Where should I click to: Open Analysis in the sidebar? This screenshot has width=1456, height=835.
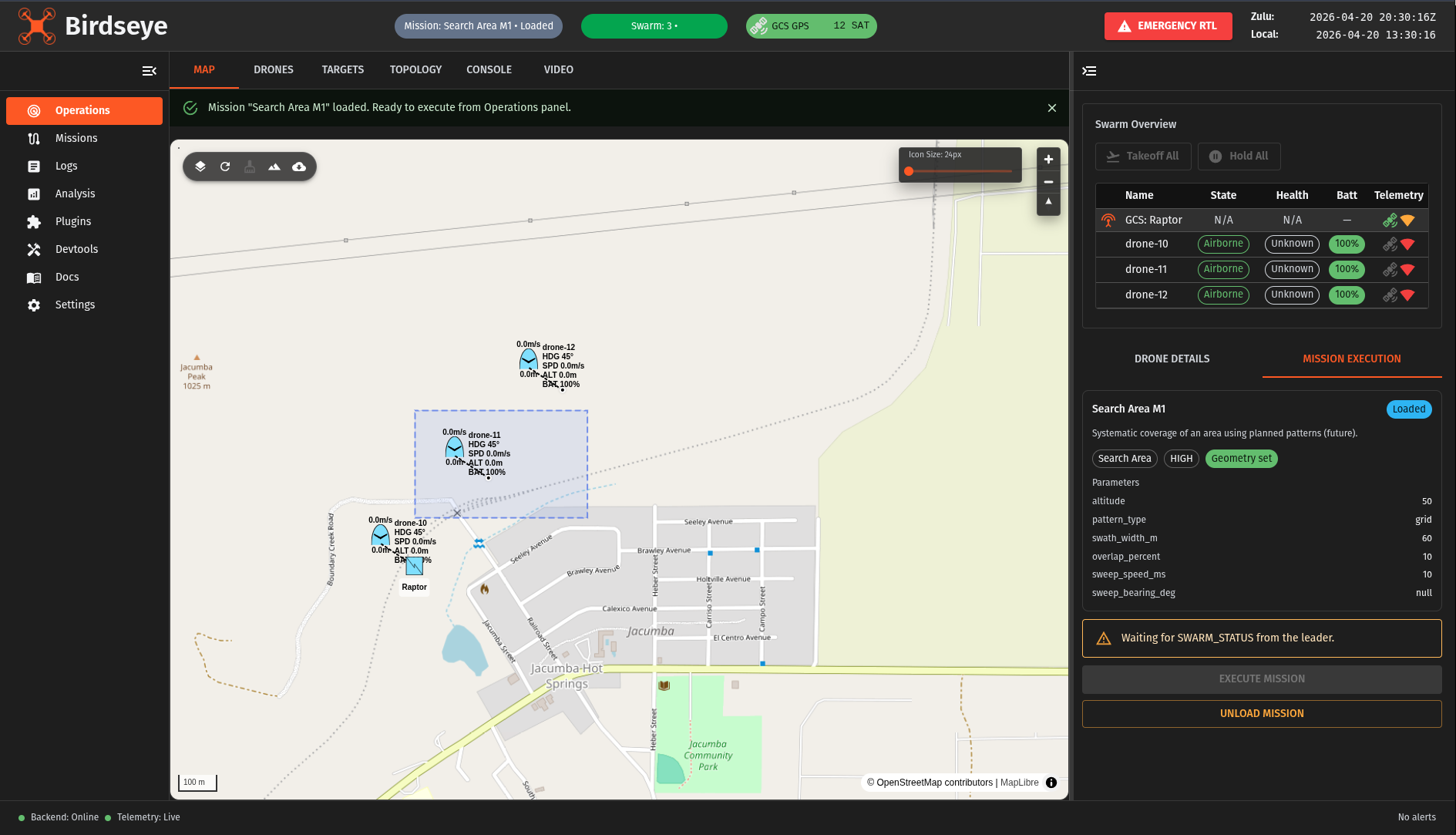point(84,194)
